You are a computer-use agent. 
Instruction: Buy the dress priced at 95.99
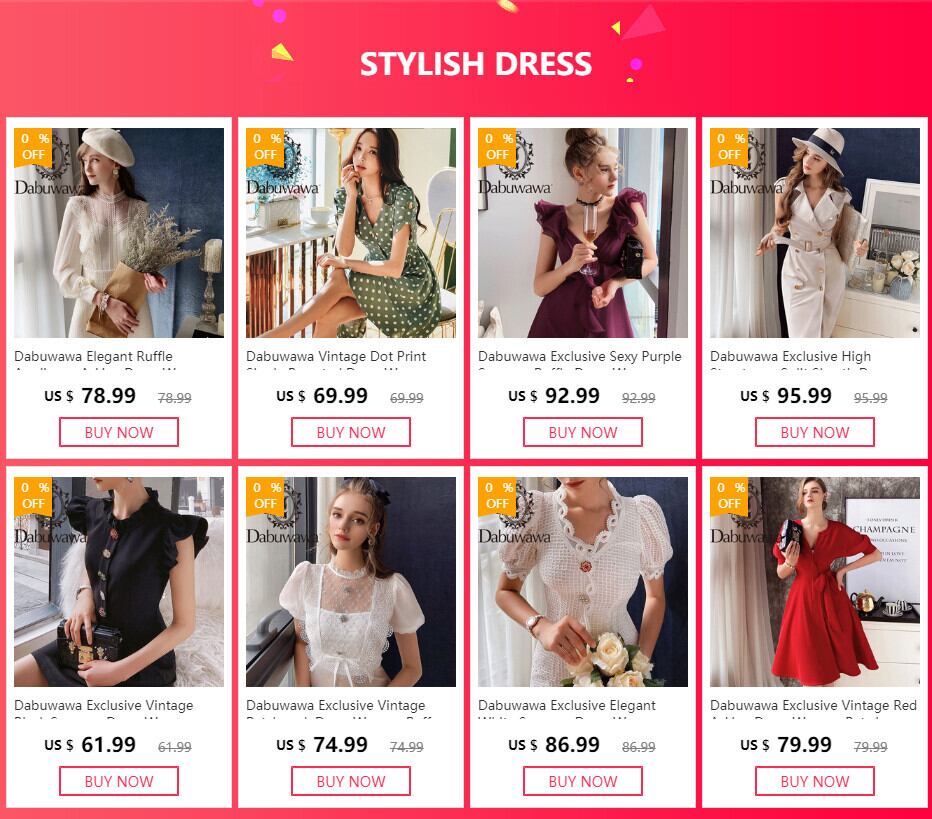tap(815, 432)
